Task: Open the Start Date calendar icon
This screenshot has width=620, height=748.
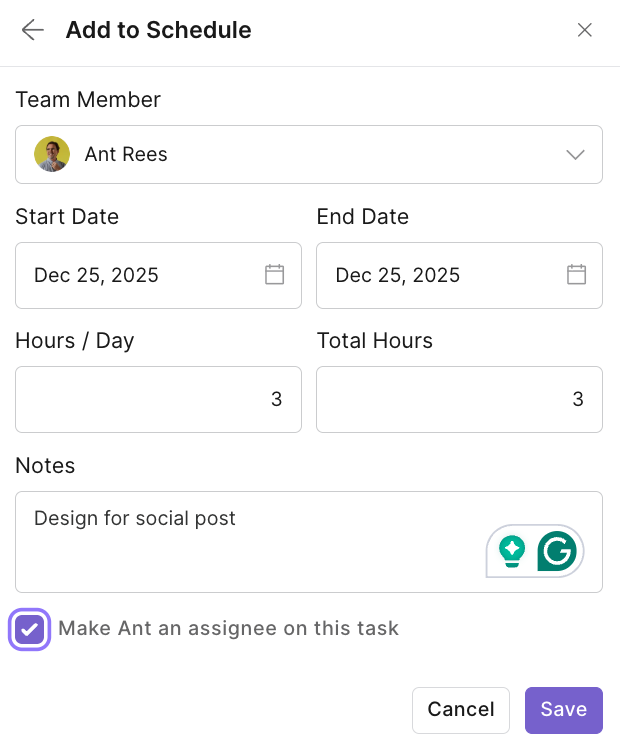Action: [274, 275]
